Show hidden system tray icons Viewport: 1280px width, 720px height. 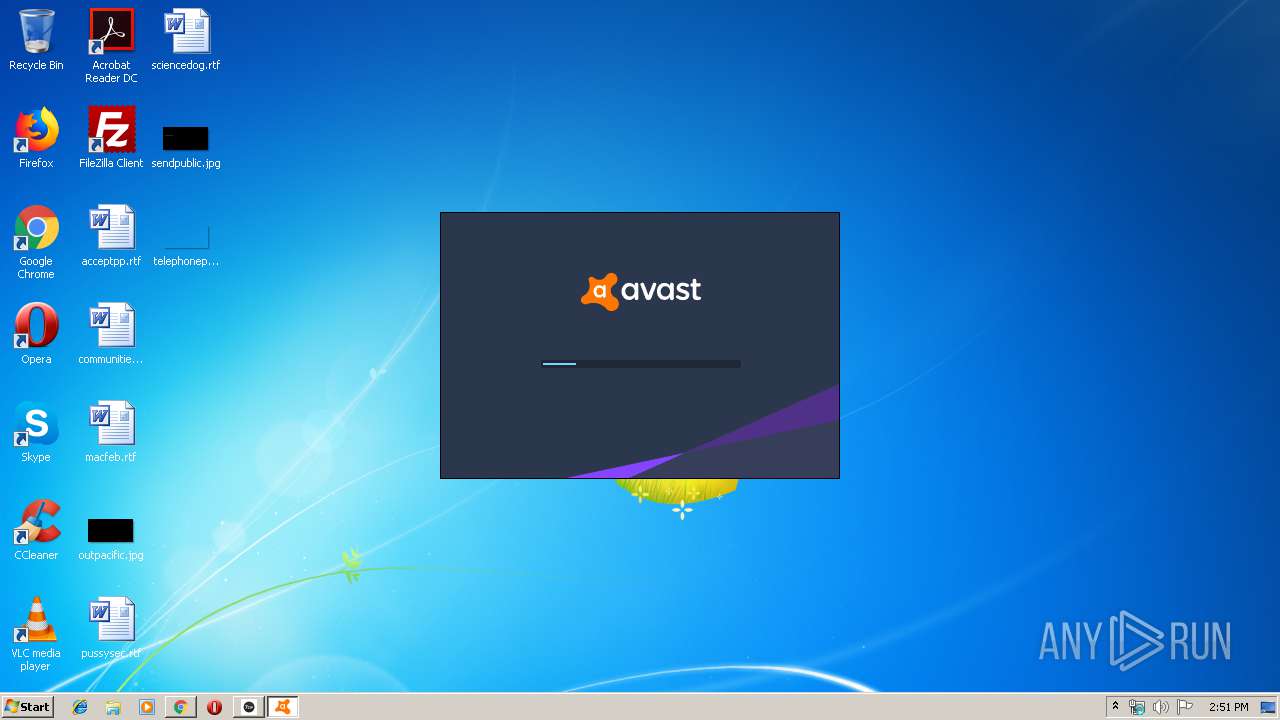coord(1115,707)
